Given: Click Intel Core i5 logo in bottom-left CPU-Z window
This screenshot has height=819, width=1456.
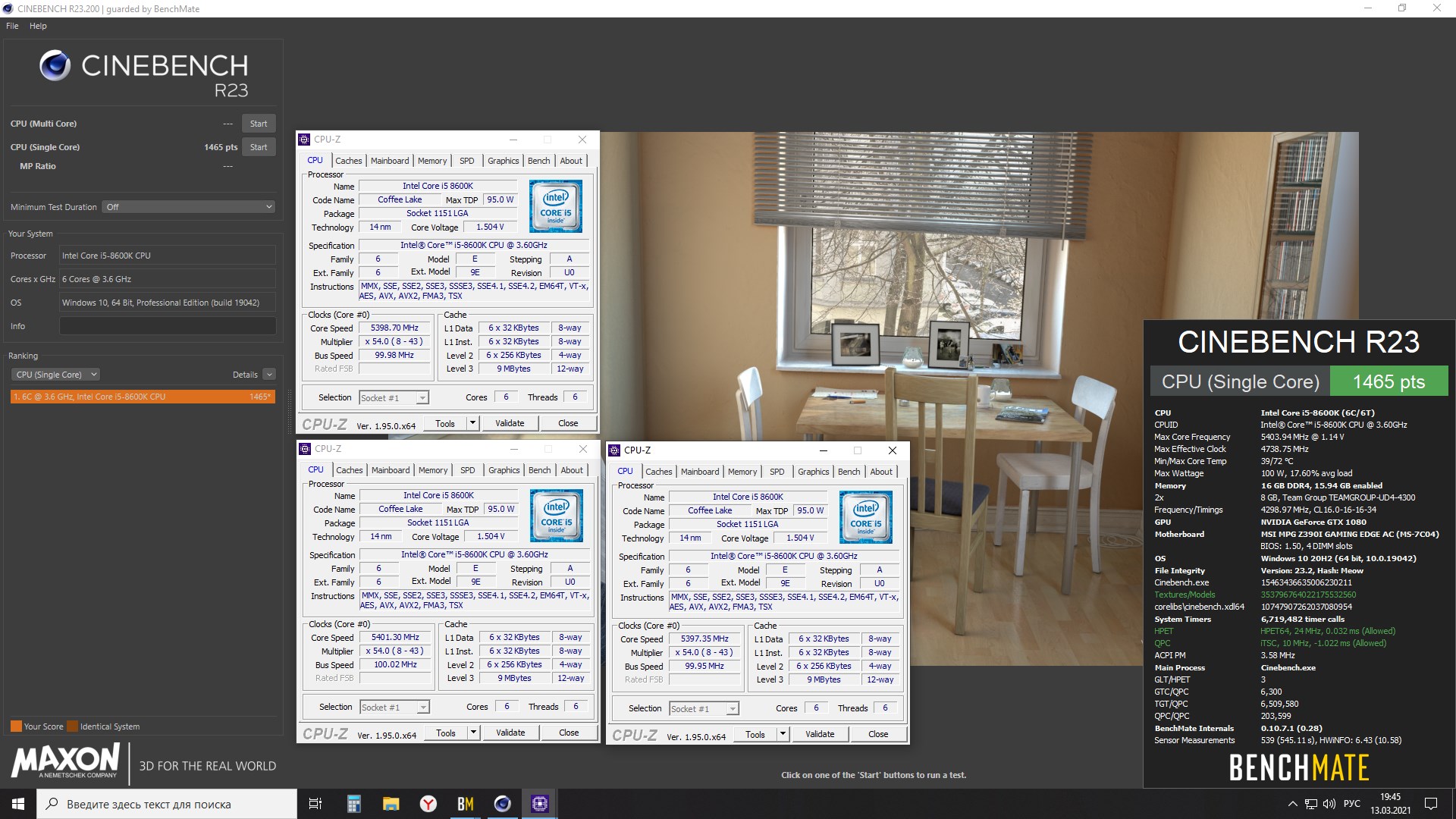Looking at the screenshot, I should tap(557, 516).
